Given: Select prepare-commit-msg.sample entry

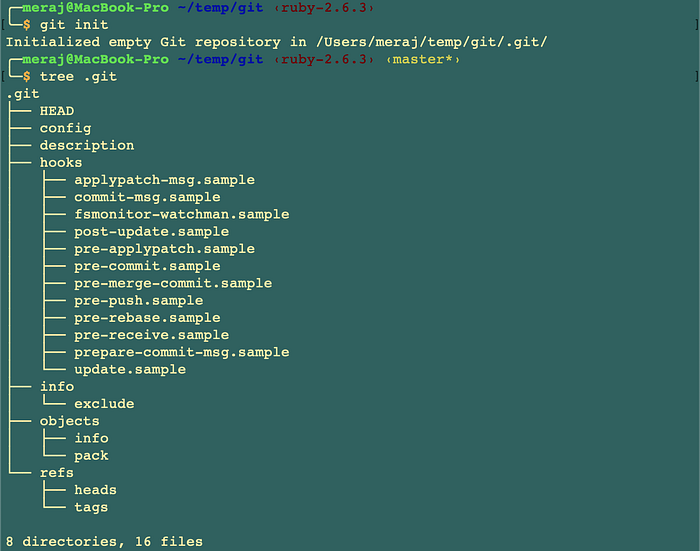Looking at the screenshot, I should [x=182, y=352].
